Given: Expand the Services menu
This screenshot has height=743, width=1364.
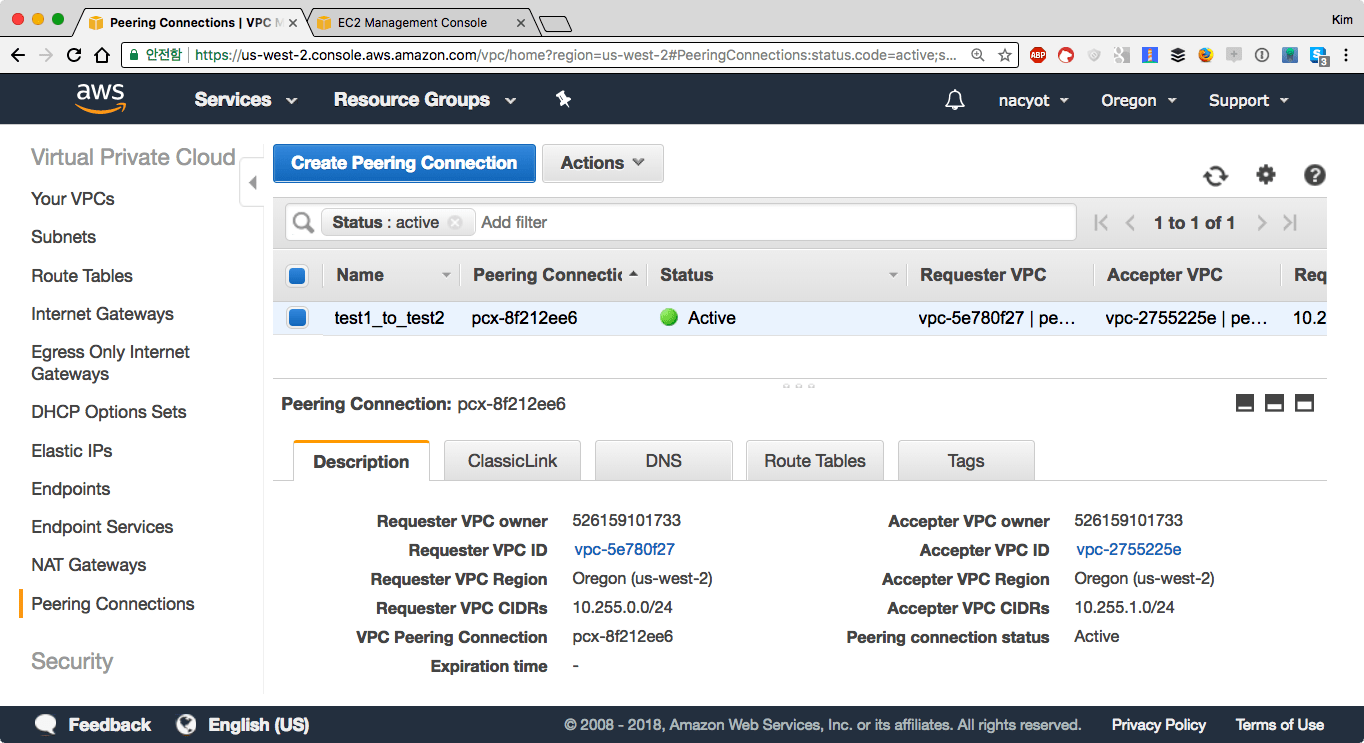Looking at the screenshot, I should [x=246, y=100].
